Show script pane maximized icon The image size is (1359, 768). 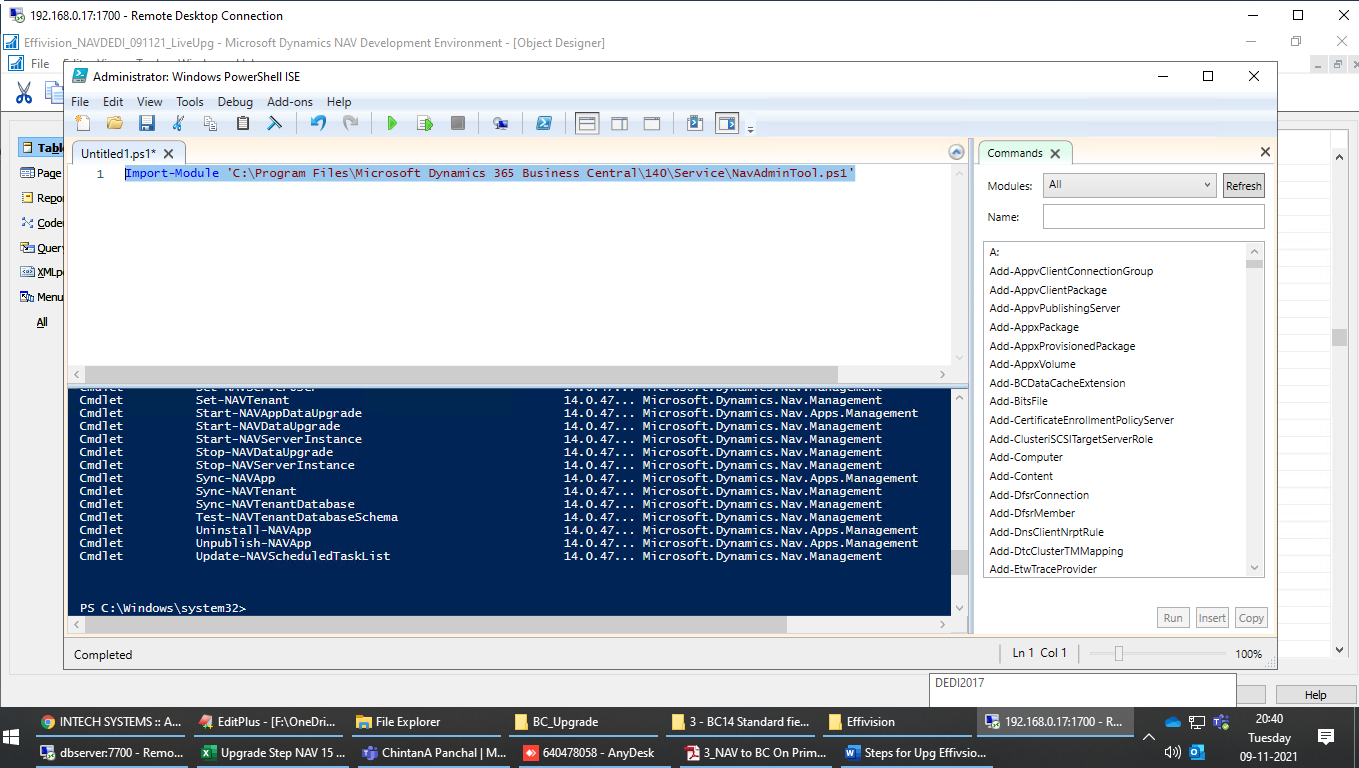[x=652, y=123]
